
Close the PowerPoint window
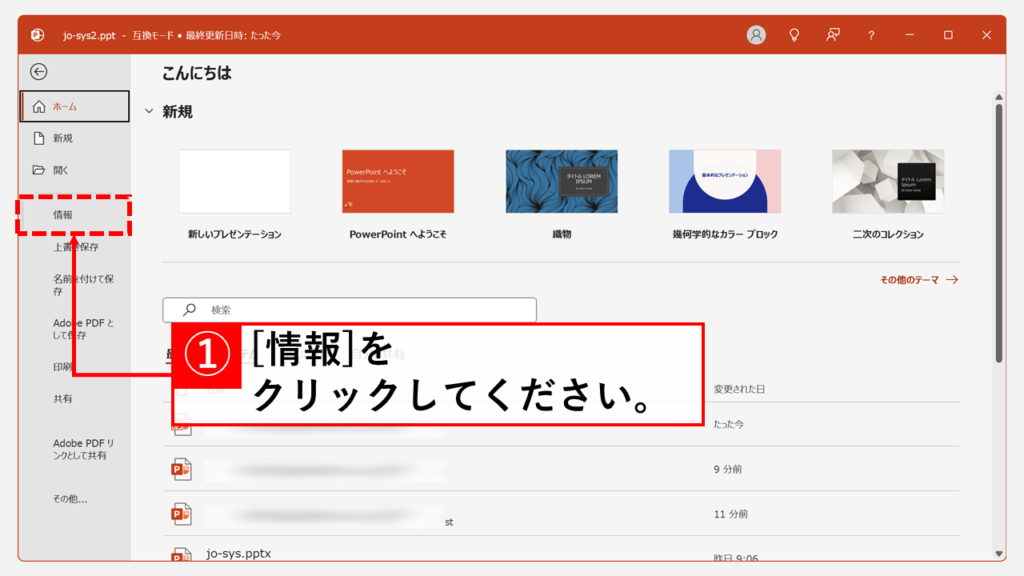(986, 35)
